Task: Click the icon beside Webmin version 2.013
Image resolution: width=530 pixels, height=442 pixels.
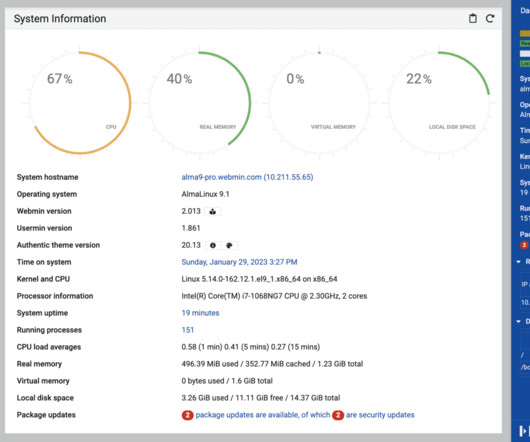Action: tap(212, 212)
